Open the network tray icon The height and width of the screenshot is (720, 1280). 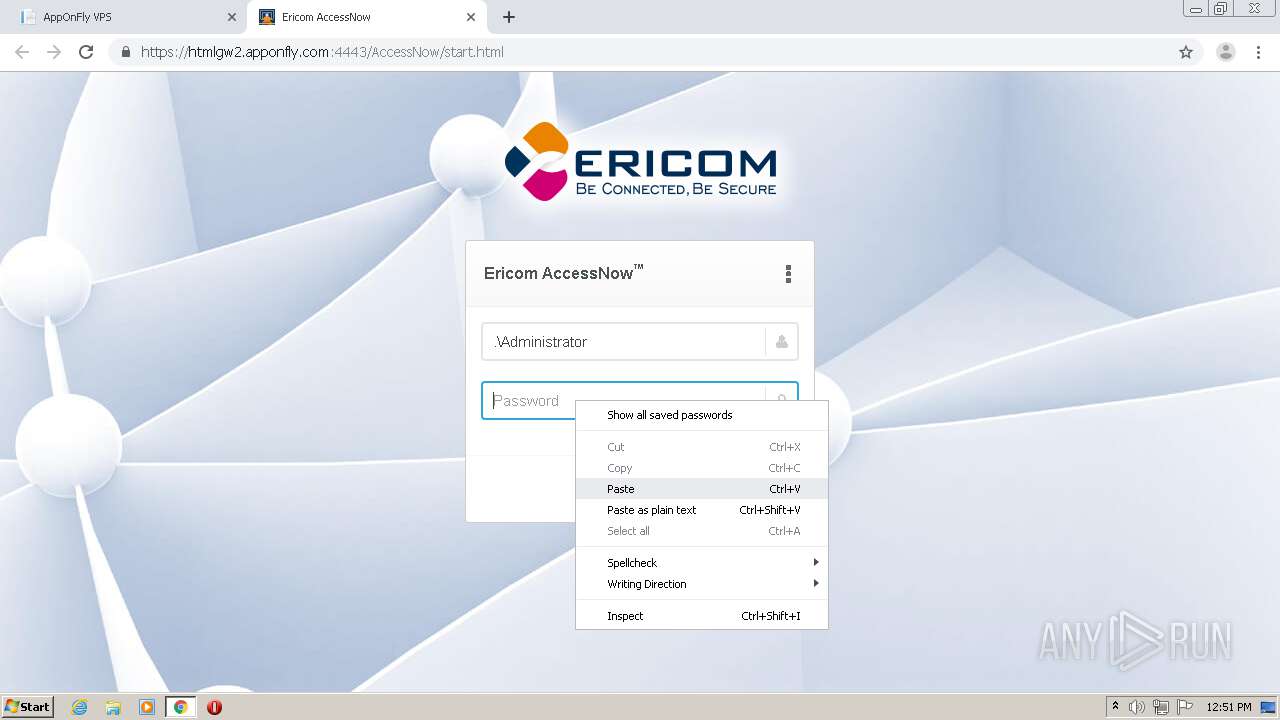click(x=1161, y=707)
